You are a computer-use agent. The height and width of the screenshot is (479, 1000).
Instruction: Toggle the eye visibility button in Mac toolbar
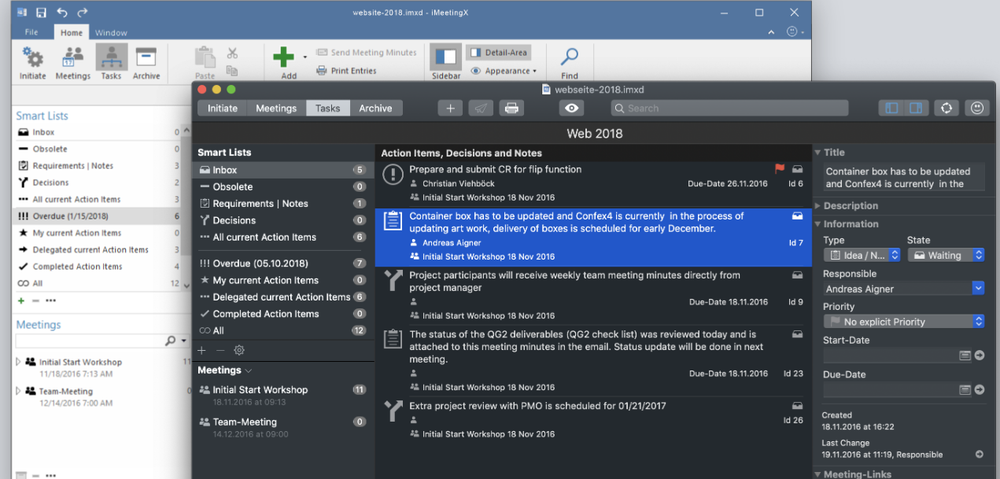571,108
